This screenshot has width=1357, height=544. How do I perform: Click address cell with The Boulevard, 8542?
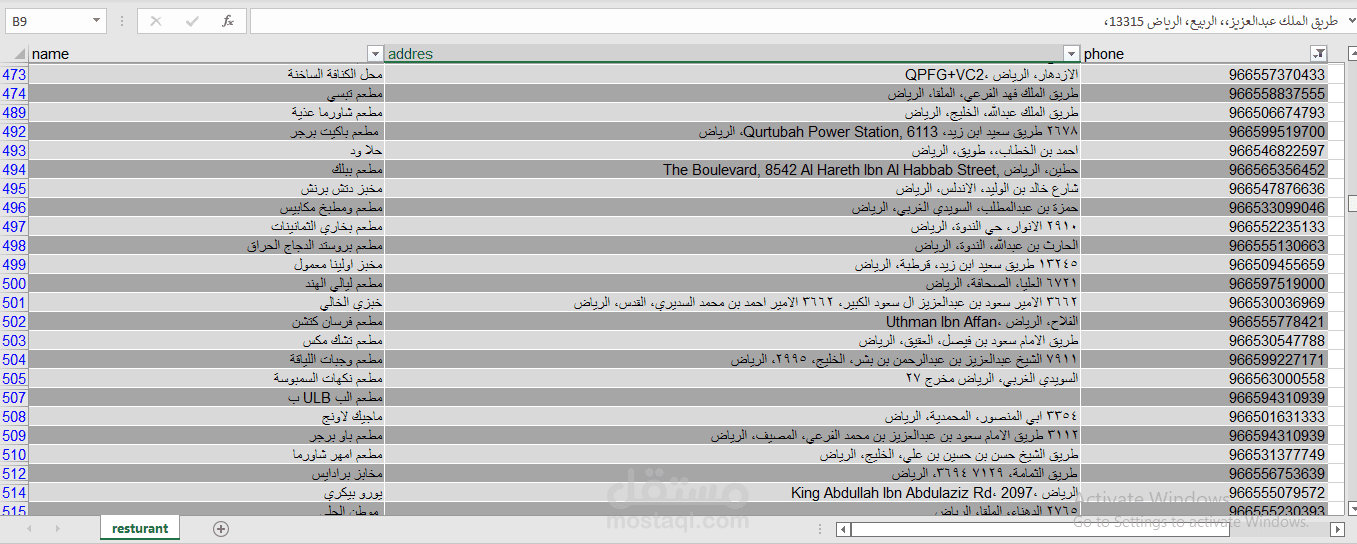coord(733,169)
